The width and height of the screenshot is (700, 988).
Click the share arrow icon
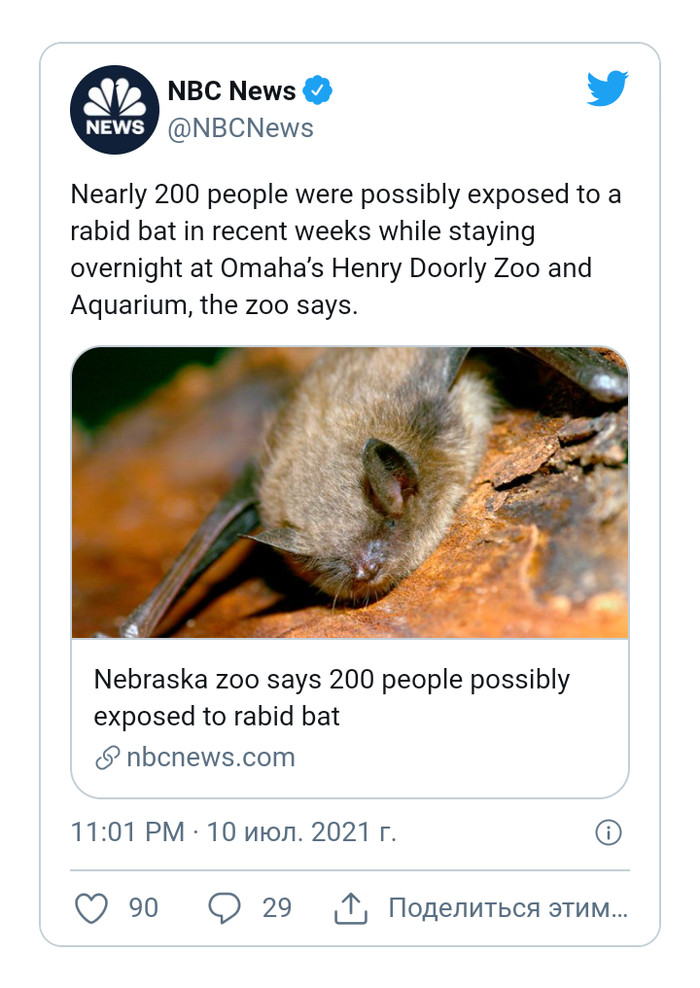348,908
